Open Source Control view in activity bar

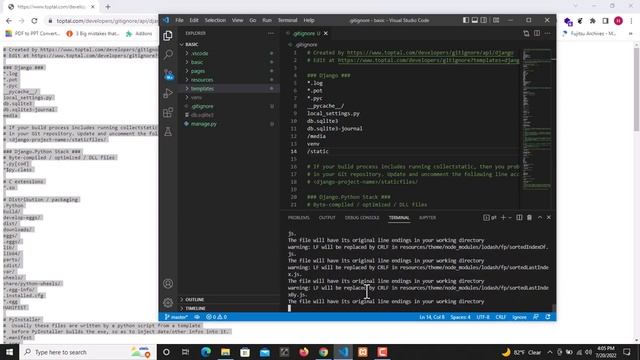tap(168, 74)
